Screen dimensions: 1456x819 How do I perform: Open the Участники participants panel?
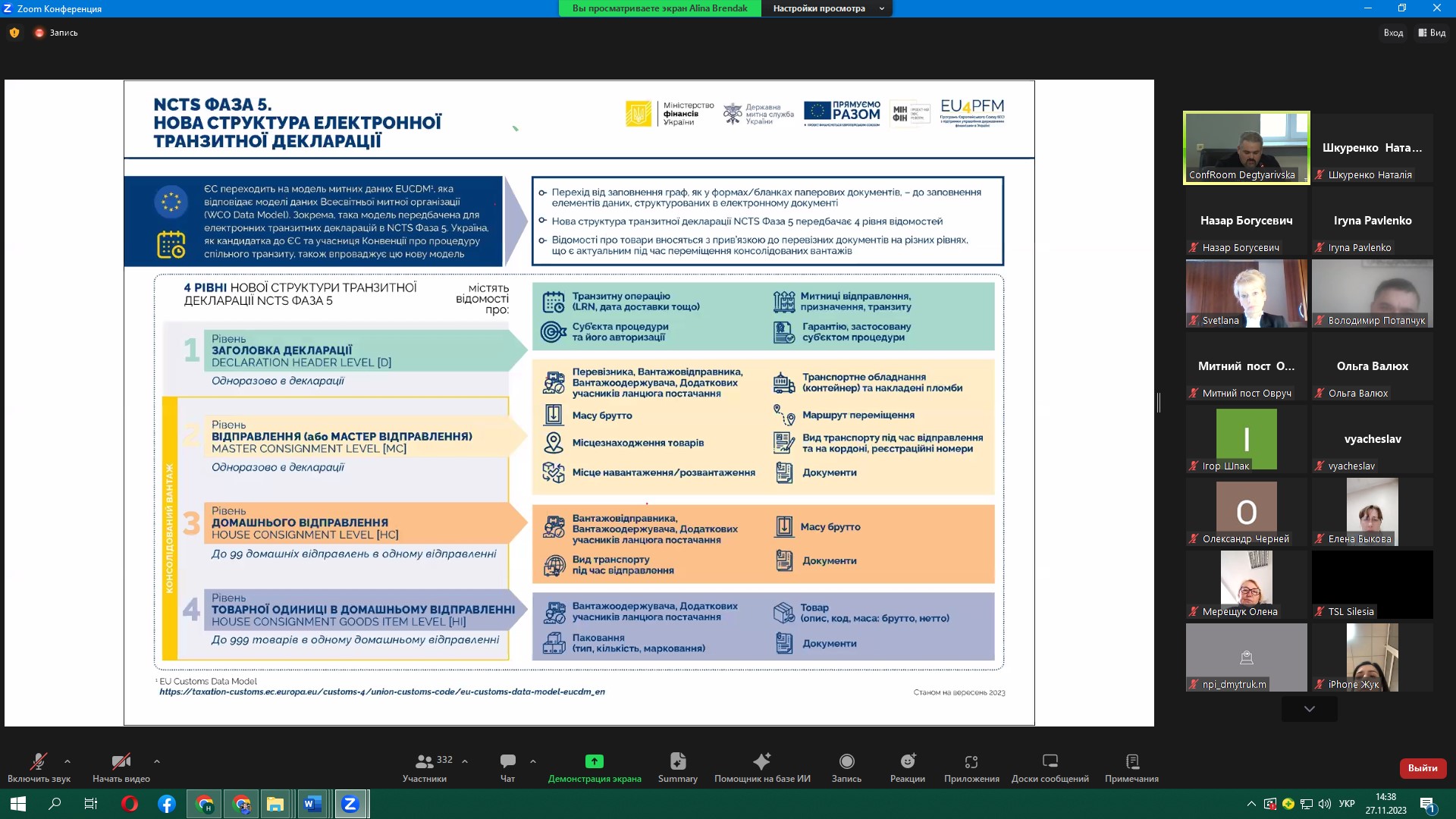click(425, 767)
